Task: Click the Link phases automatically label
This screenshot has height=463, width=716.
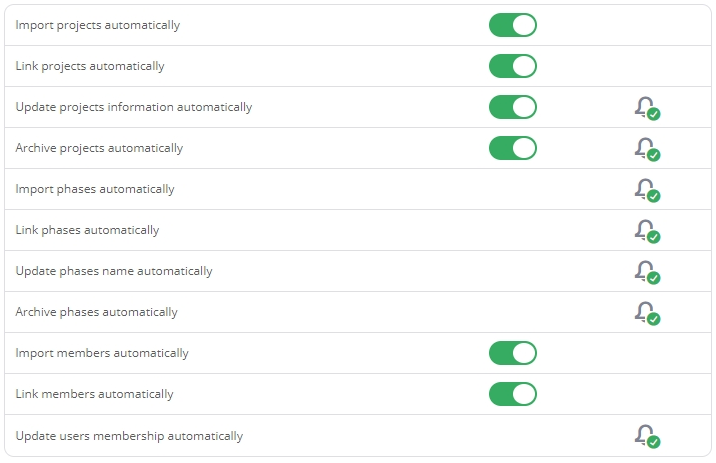Action: click(87, 230)
